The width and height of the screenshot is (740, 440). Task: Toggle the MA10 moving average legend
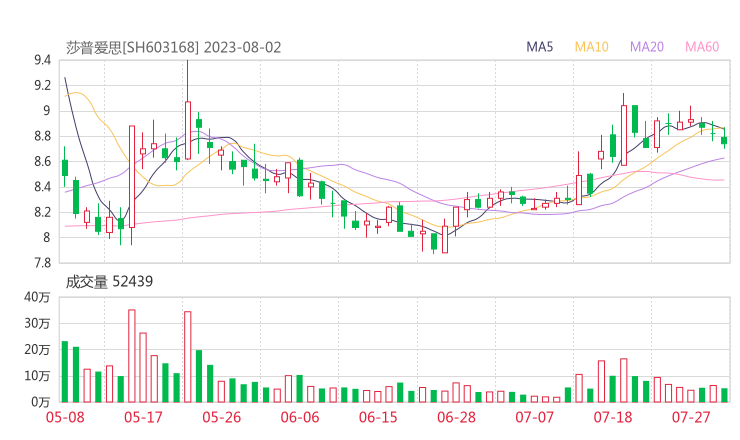592,47
